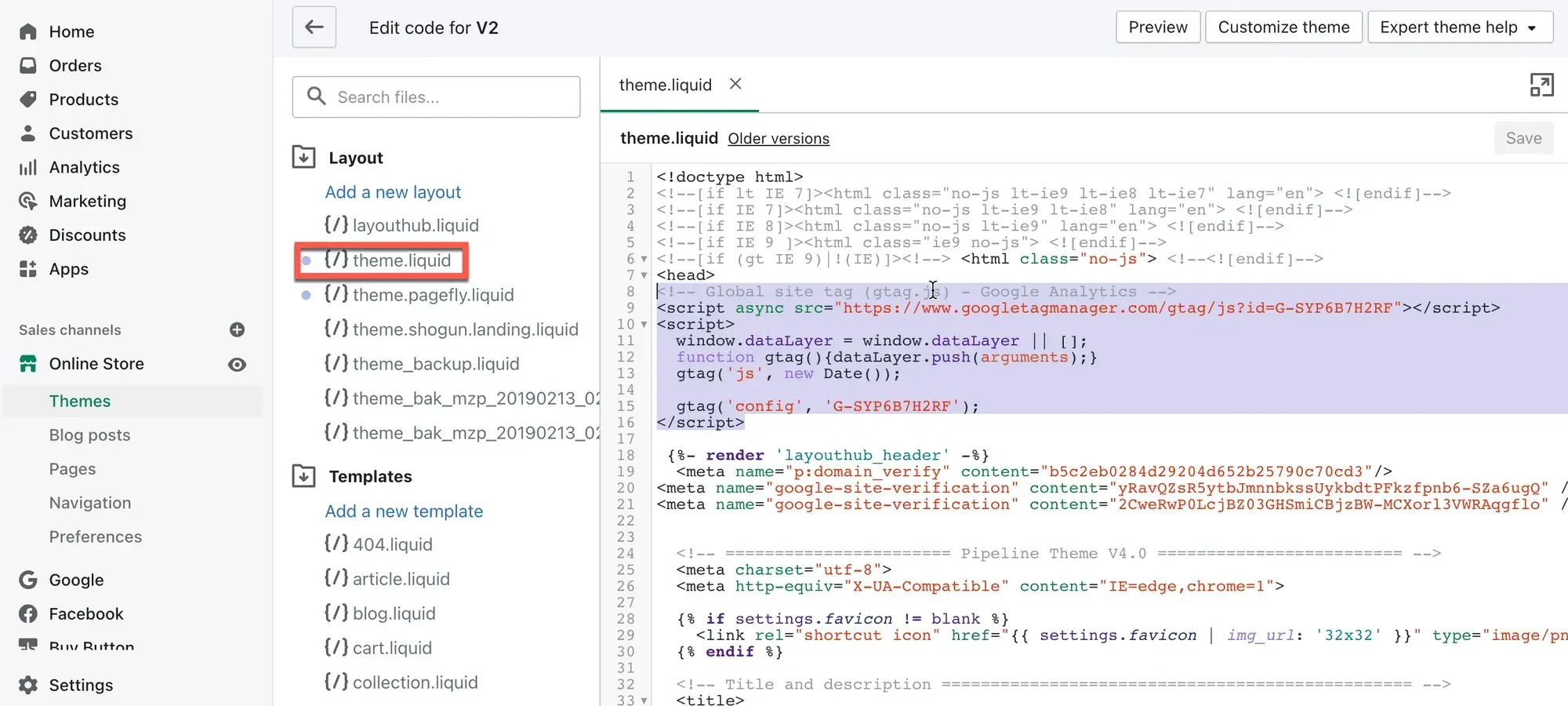Open the Home section icon

[28, 31]
